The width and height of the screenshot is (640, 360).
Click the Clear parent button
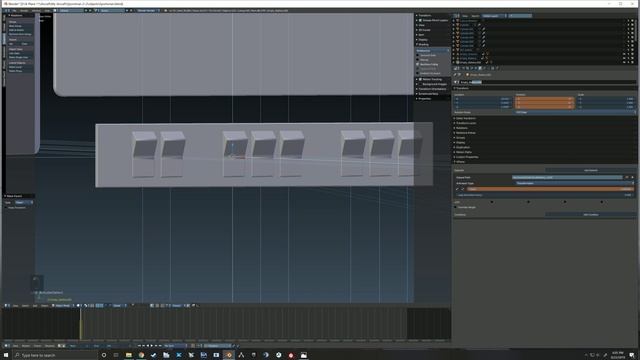tap(26, 44)
